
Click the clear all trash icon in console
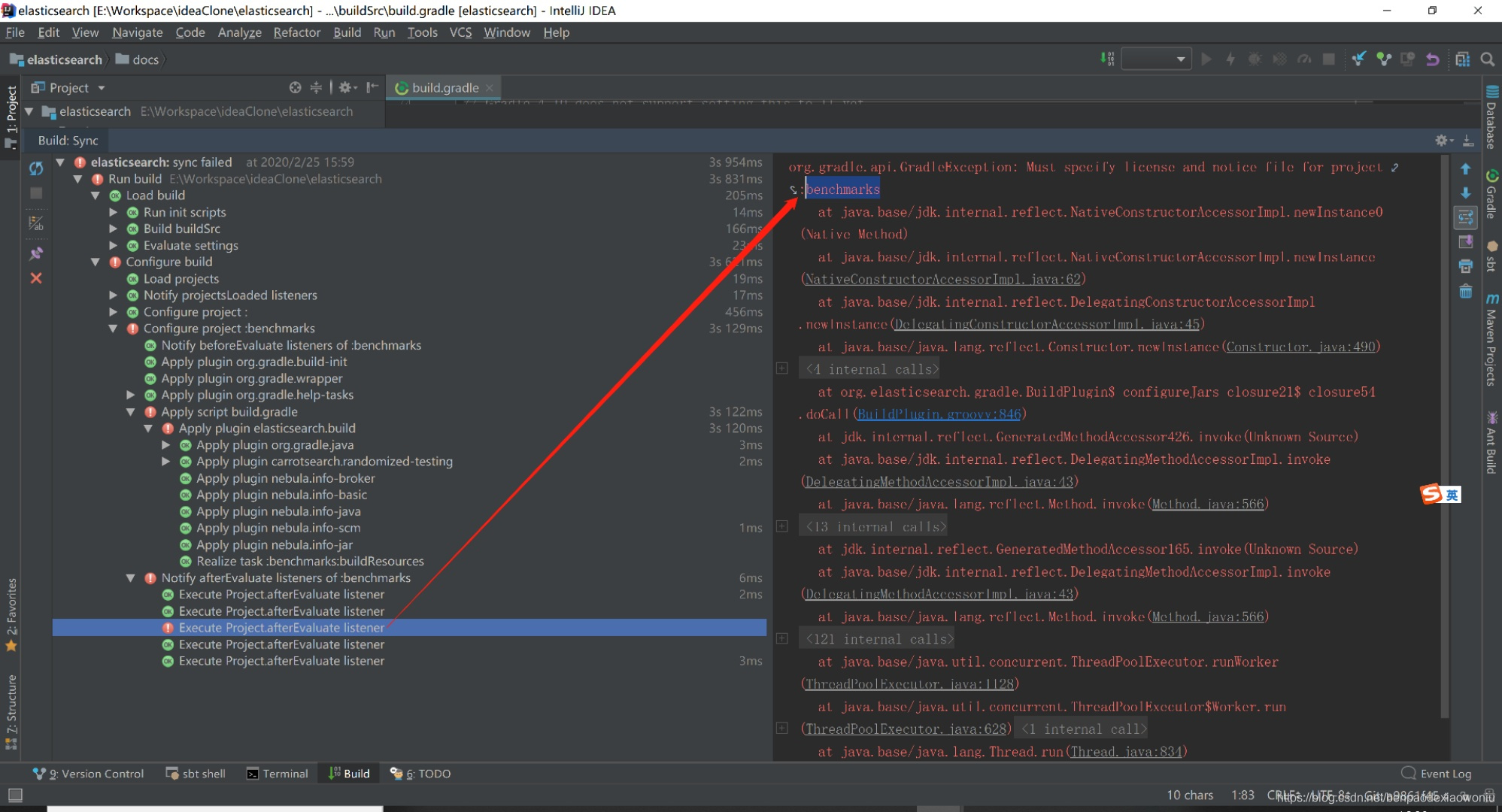tap(1465, 291)
